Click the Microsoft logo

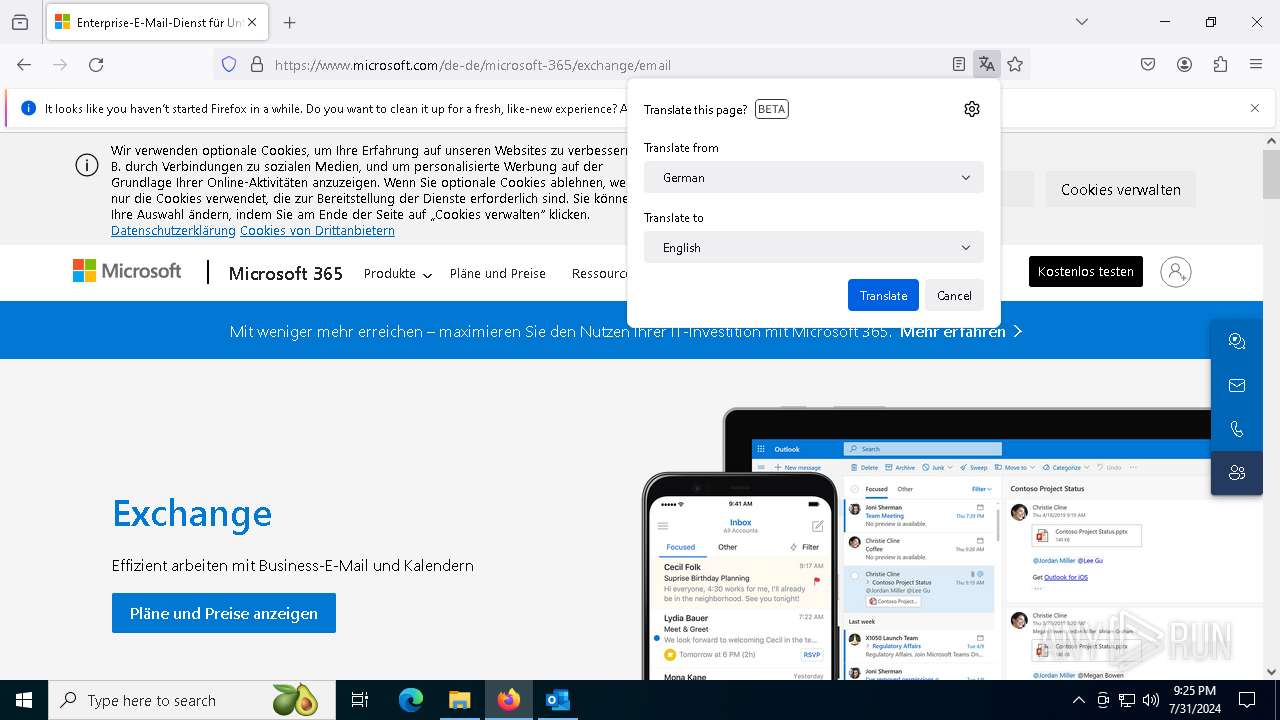127,271
